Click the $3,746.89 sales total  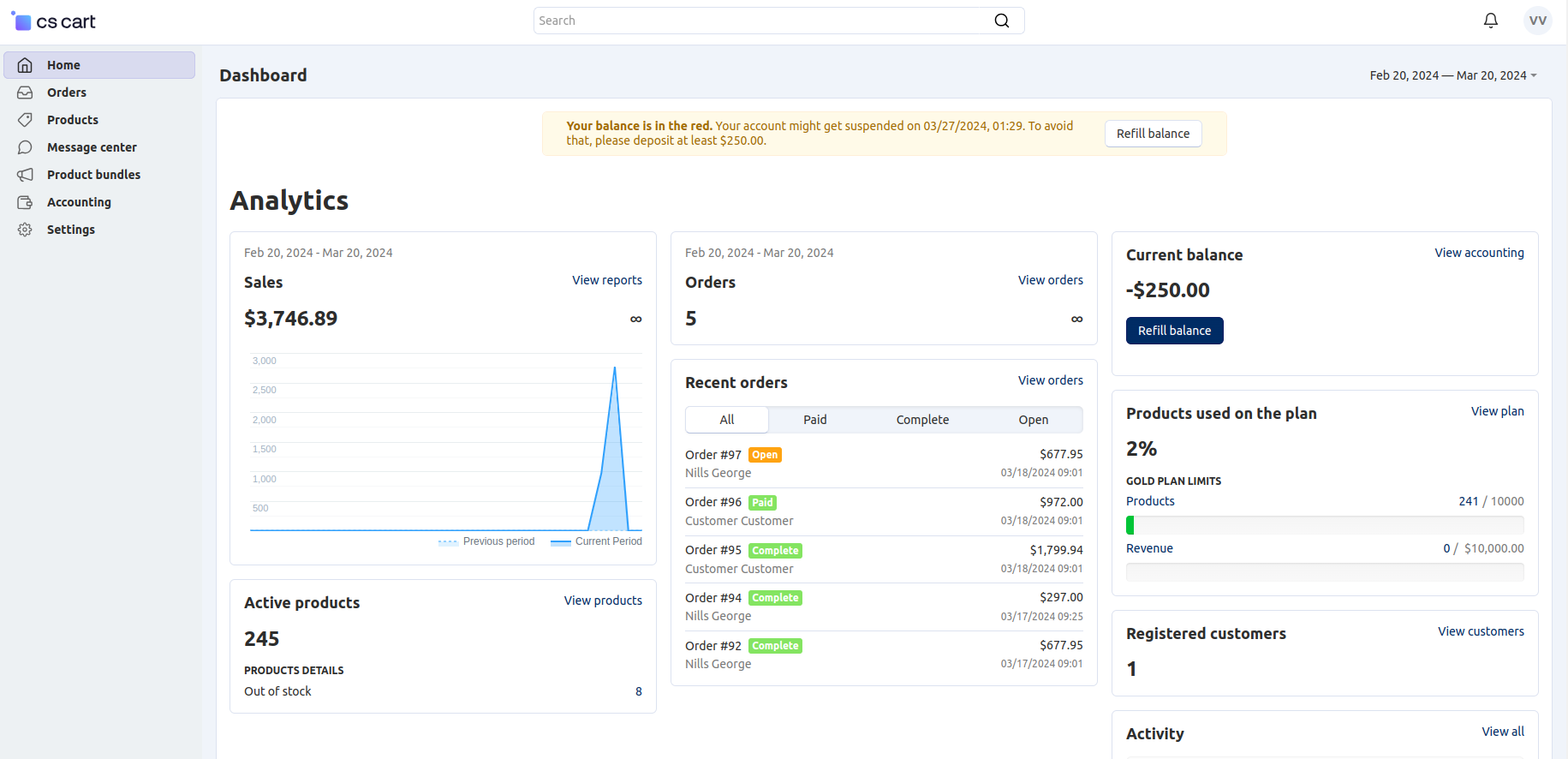[290, 319]
